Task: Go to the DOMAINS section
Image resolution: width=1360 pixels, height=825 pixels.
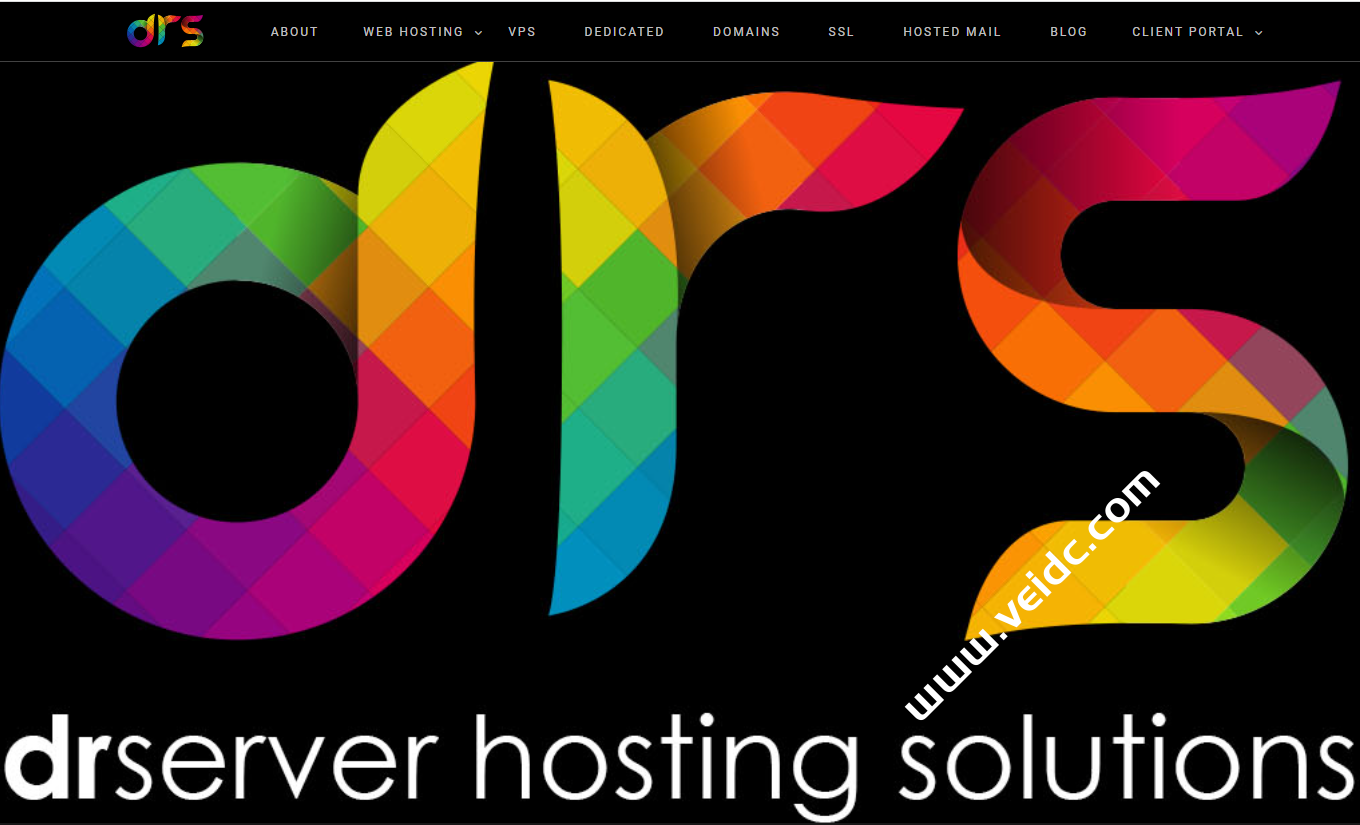Action: click(746, 31)
